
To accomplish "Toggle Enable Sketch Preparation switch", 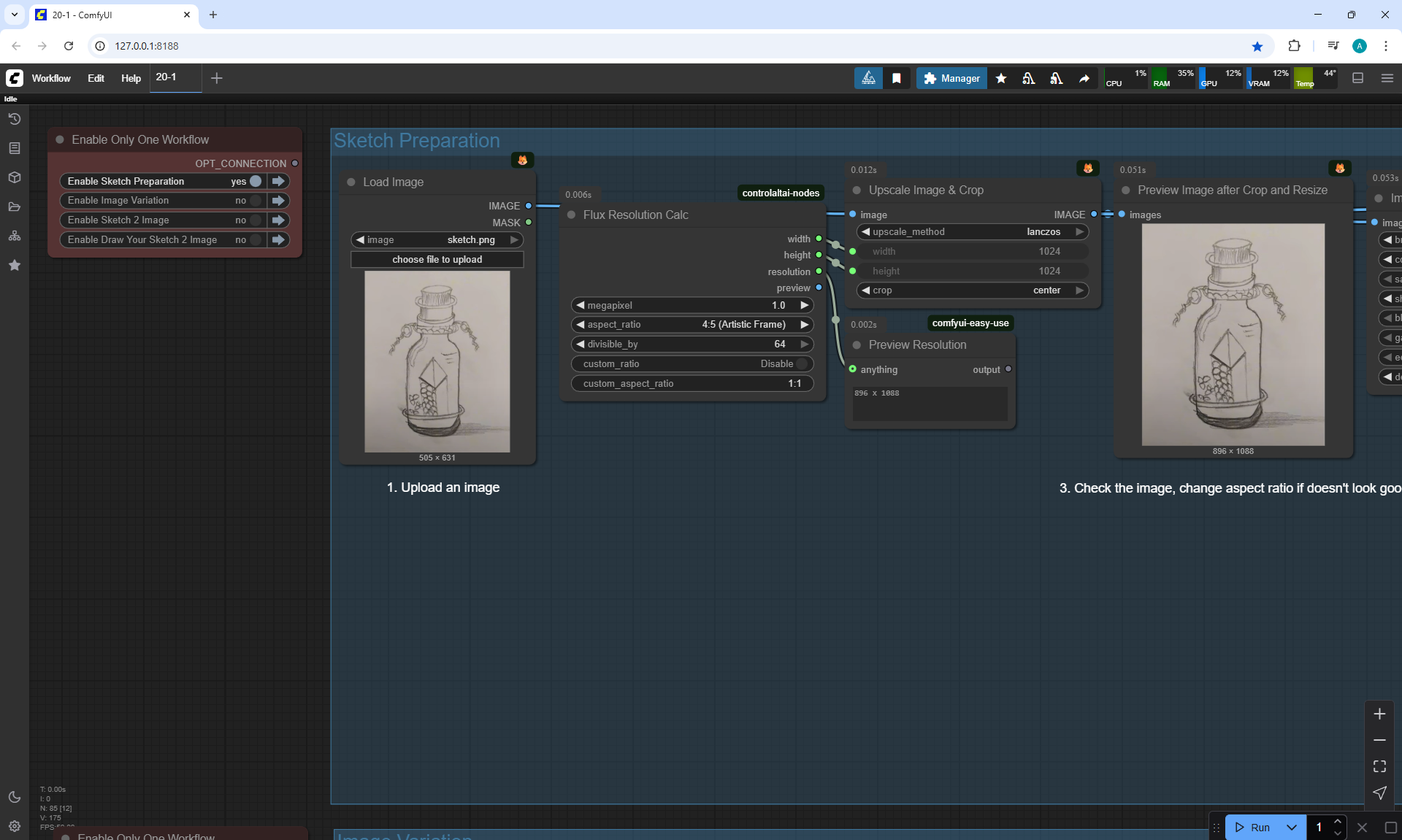I will click(x=255, y=181).
